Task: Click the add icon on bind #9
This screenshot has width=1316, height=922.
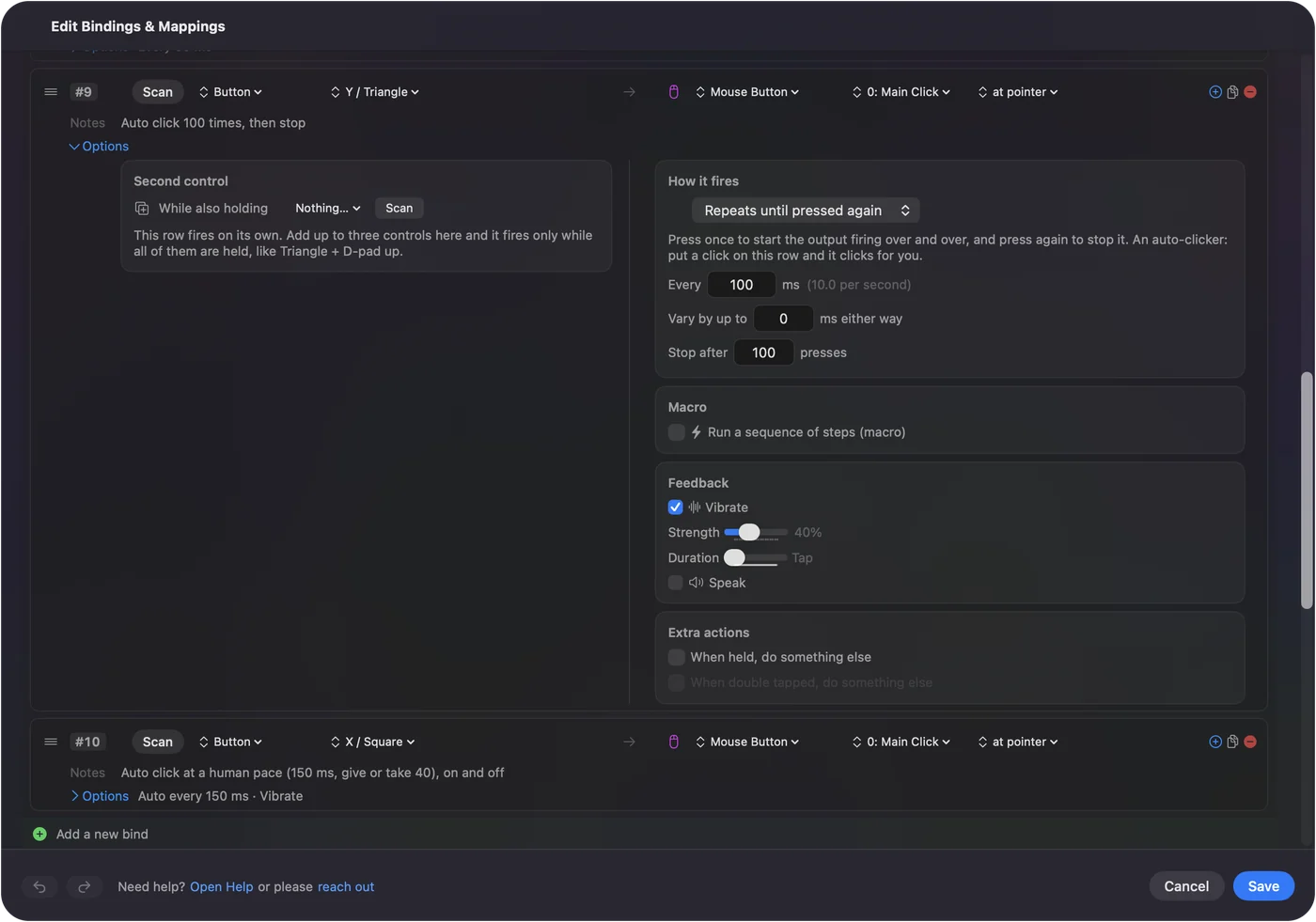Action: (1215, 92)
